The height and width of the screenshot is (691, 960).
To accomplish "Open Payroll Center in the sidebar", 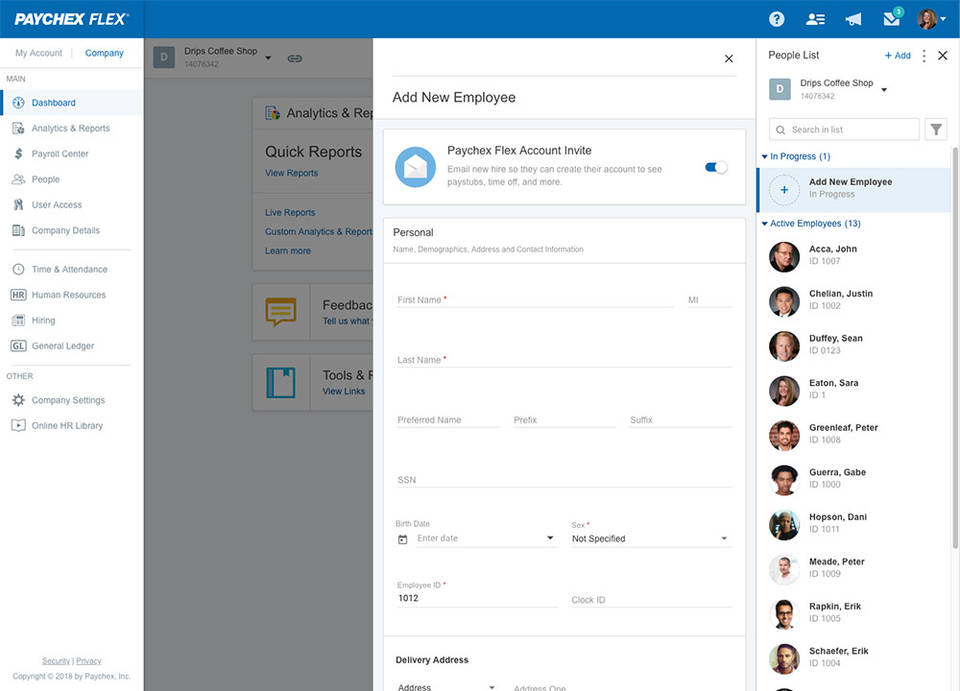I will (x=60, y=154).
